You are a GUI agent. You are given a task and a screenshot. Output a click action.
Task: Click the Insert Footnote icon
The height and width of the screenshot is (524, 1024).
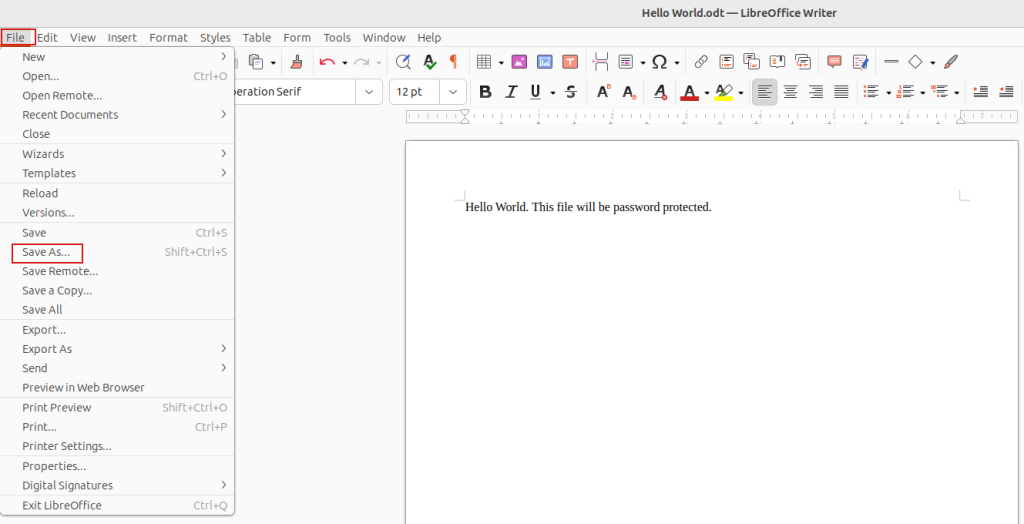pyautogui.click(x=726, y=62)
